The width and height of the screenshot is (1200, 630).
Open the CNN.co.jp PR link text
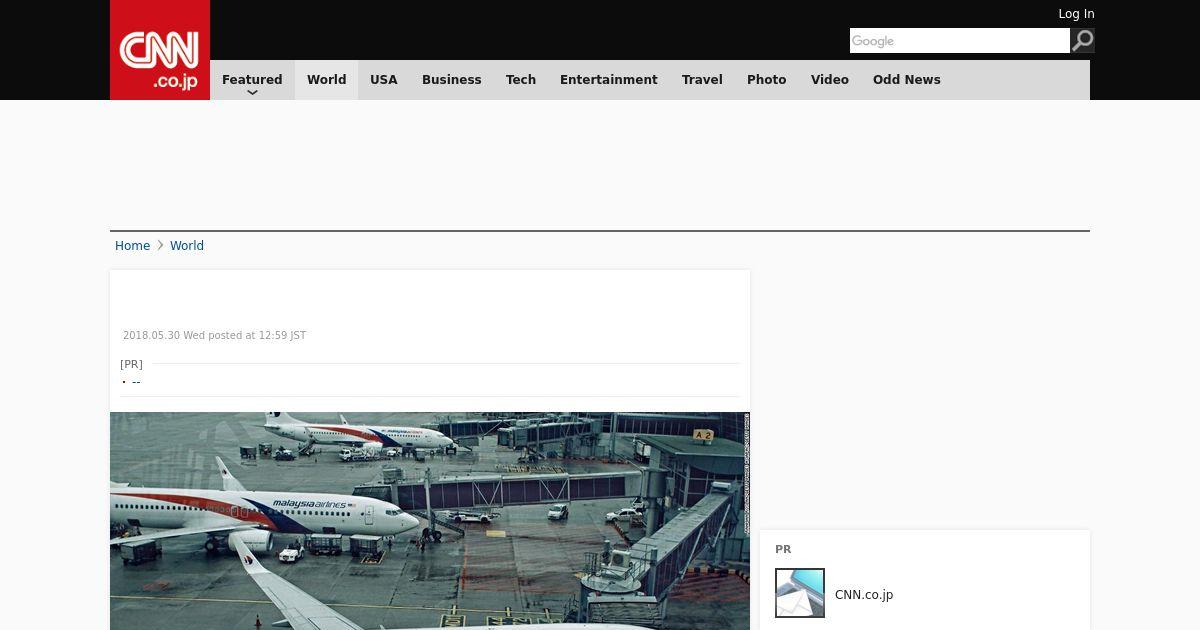(864, 595)
